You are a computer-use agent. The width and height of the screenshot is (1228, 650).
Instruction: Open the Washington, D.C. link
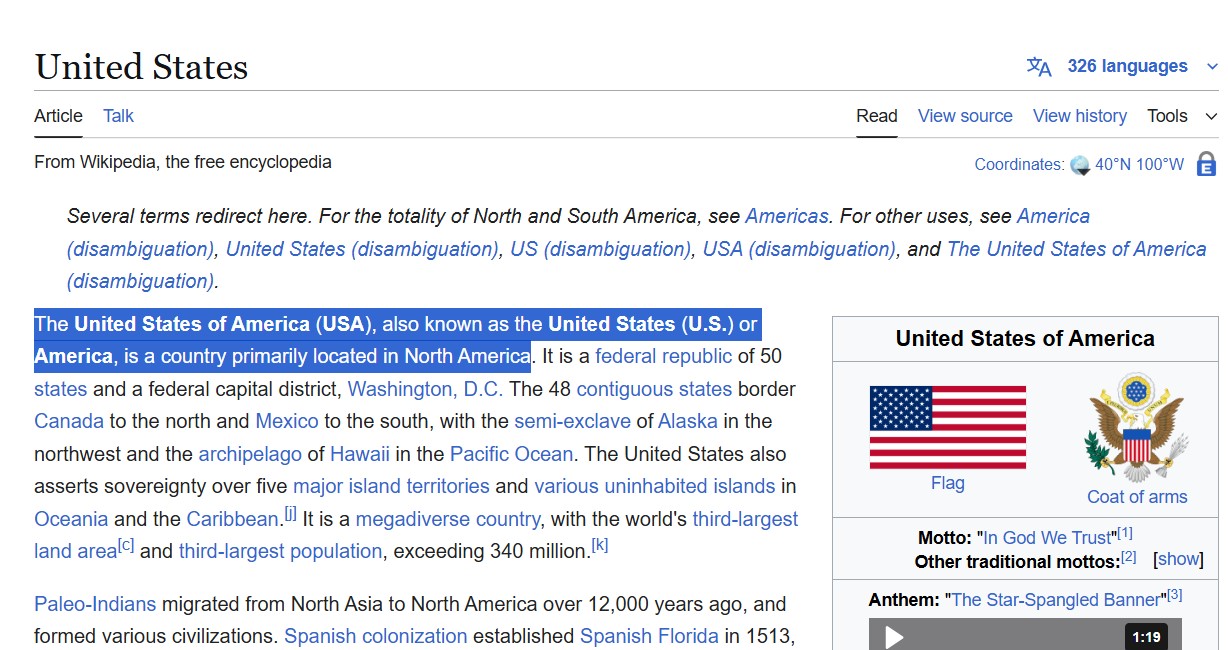tap(426, 389)
